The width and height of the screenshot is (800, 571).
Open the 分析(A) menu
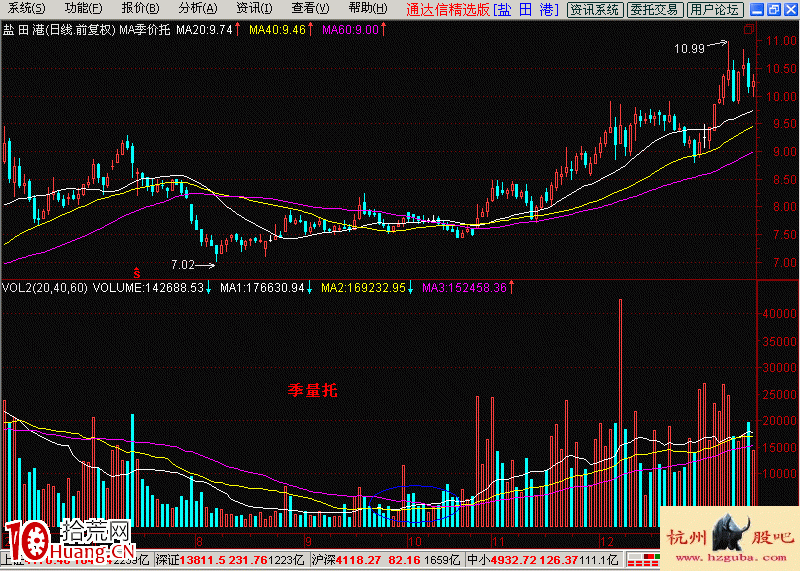tap(197, 9)
